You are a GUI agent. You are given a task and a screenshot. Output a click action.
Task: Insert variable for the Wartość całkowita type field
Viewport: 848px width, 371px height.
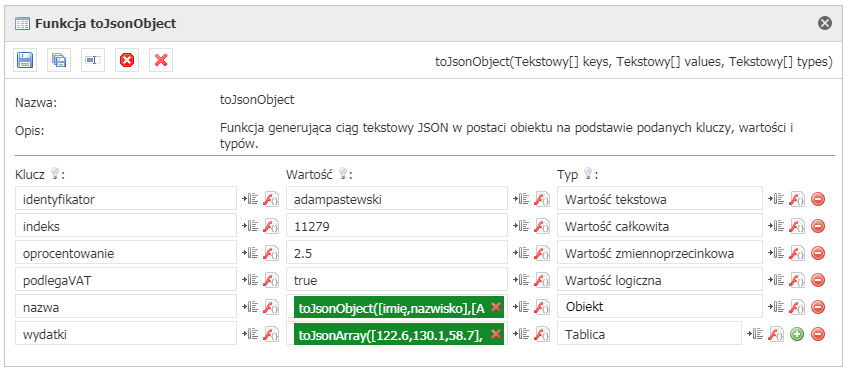[x=776, y=227]
